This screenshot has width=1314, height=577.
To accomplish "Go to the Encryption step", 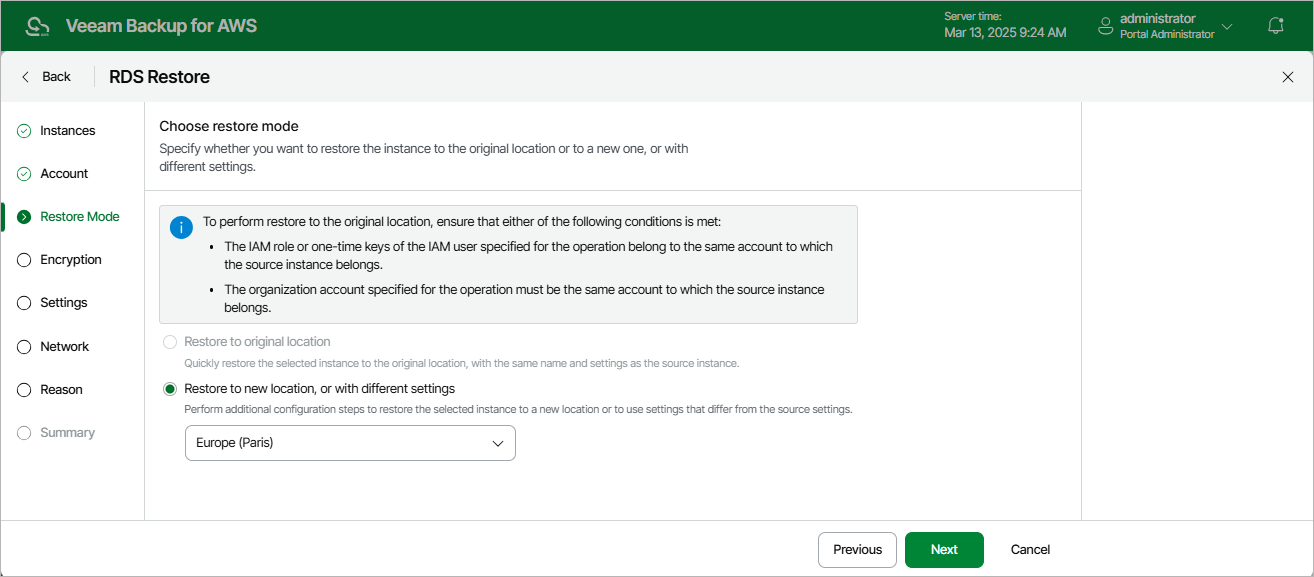I will pos(70,260).
